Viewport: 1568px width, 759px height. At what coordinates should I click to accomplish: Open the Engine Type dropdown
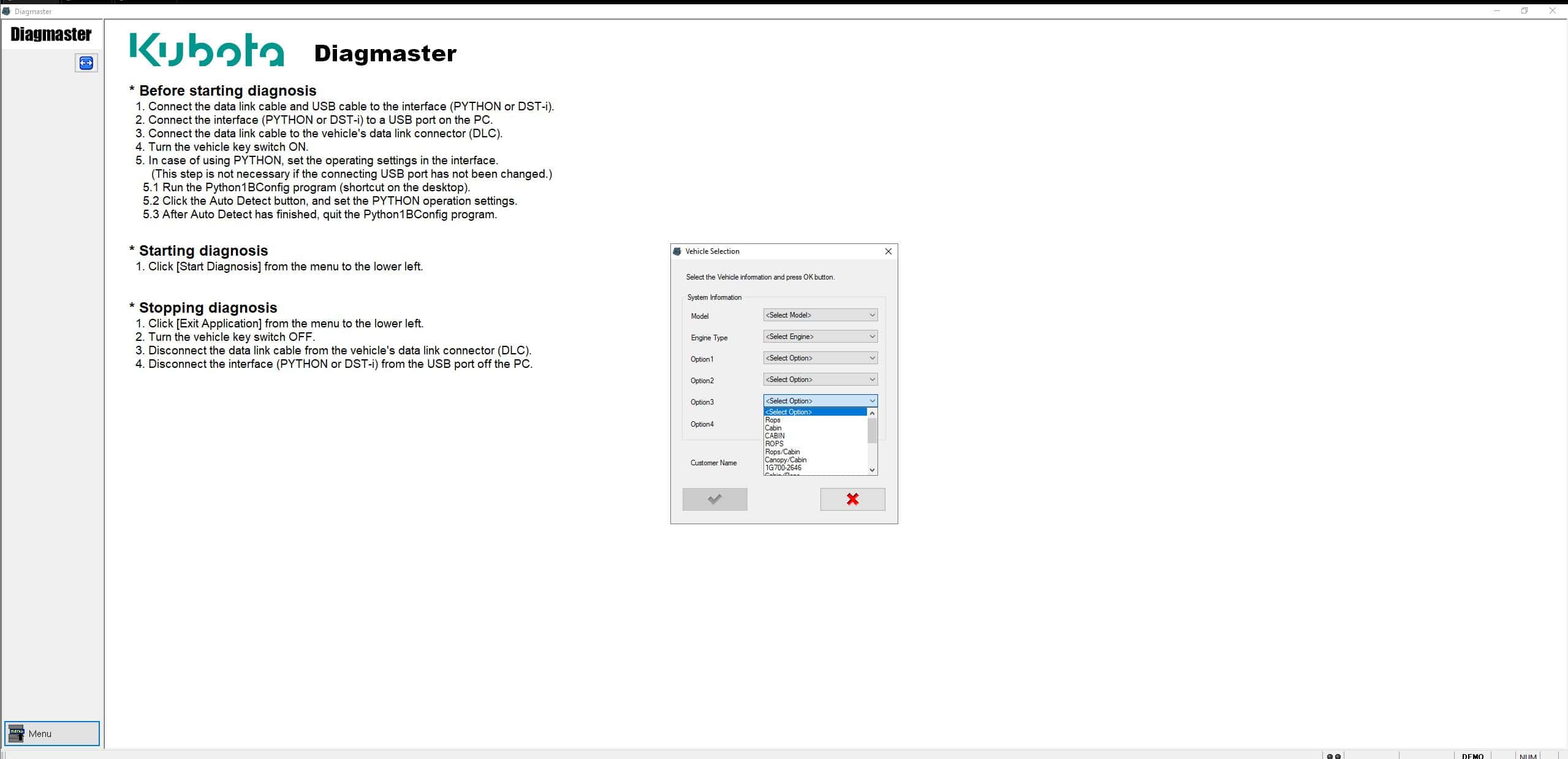pyautogui.click(x=820, y=337)
